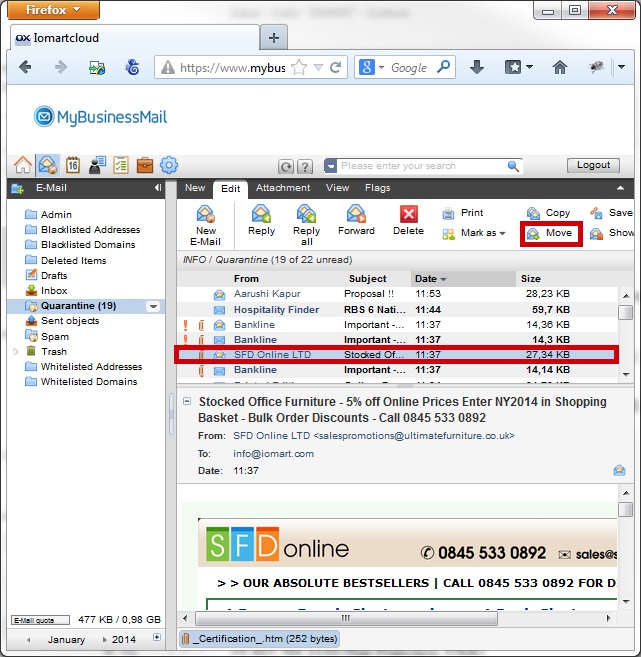Click the Reply all icon
Viewport: 641px width, 657px height.
point(306,222)
